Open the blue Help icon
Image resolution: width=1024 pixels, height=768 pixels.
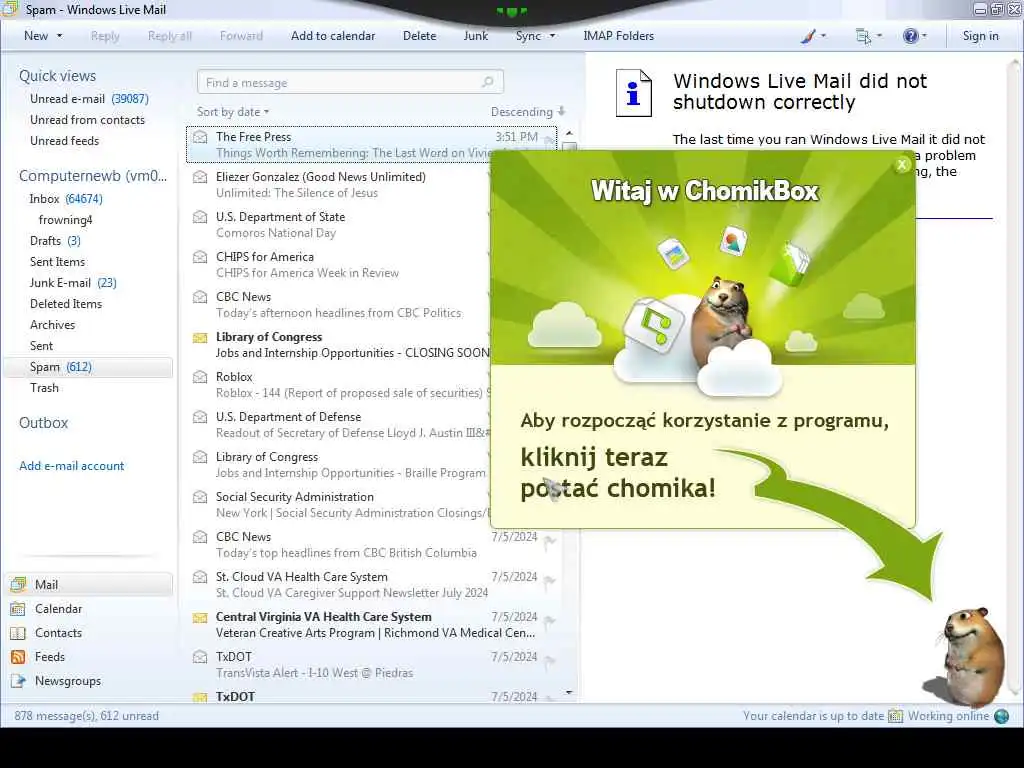pos(910,36)
